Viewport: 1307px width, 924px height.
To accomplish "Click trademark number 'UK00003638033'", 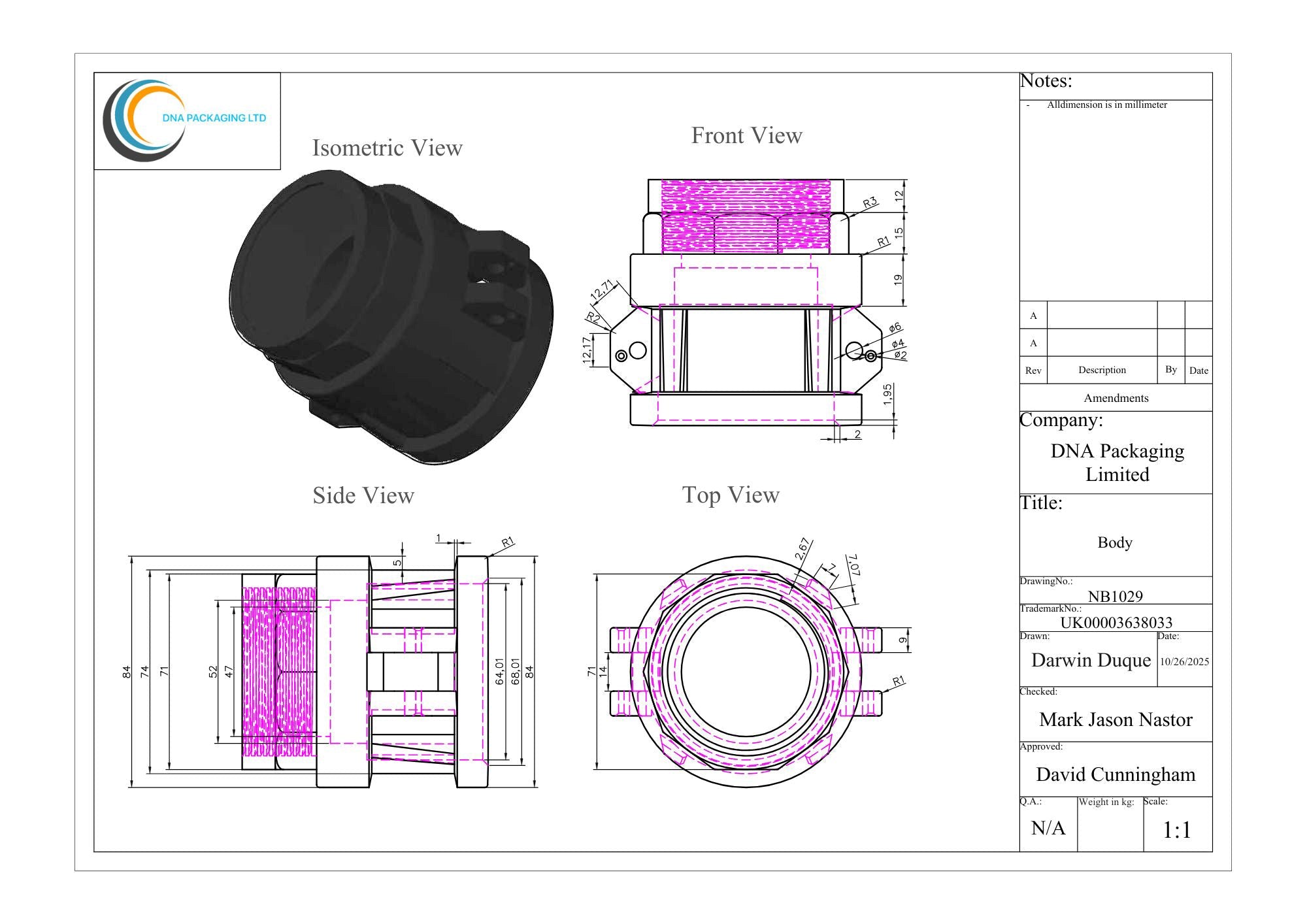I will [1116, 622].
